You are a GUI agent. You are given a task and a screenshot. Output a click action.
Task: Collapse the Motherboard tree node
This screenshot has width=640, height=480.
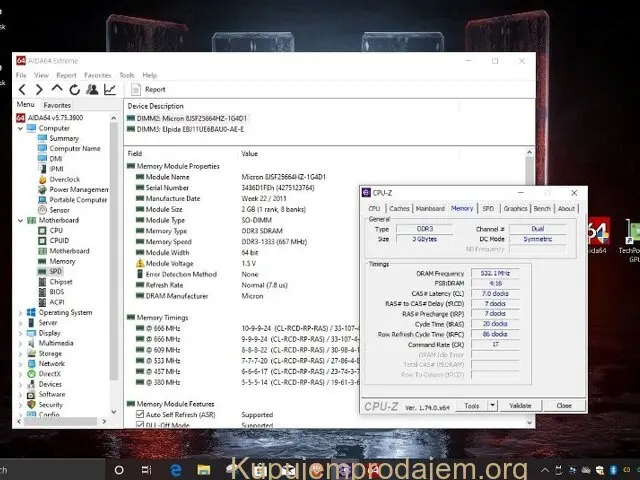[x=20, y=220]
